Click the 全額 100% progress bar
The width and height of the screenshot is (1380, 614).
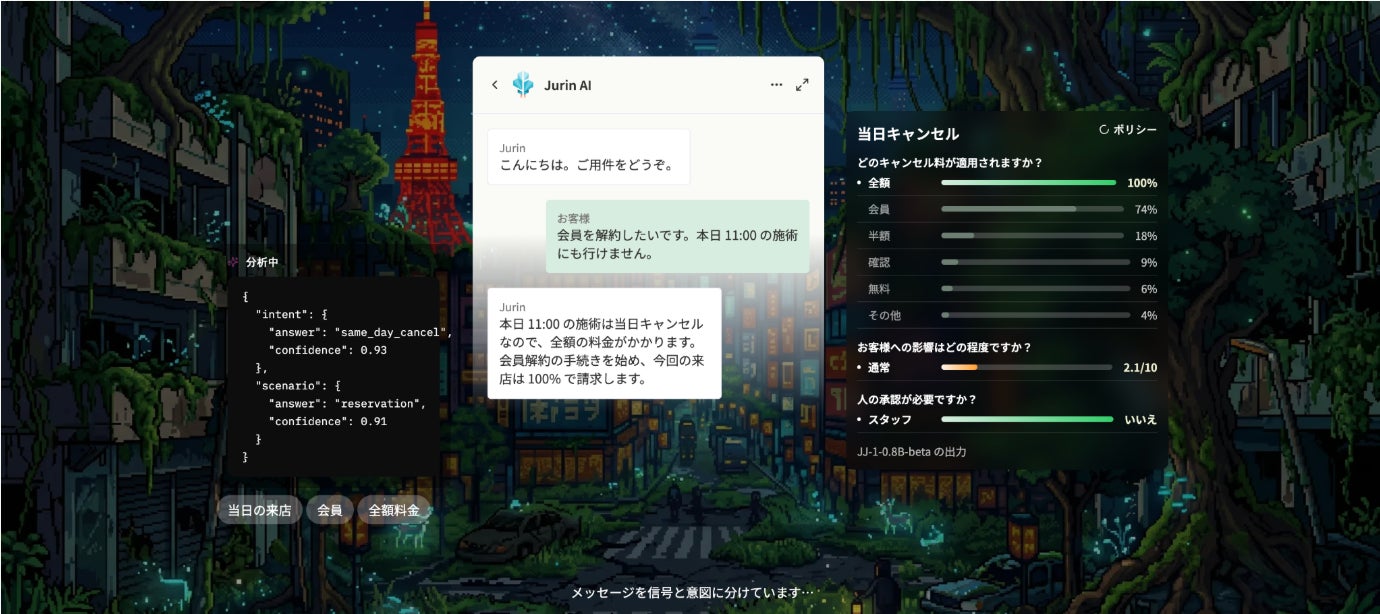(1028, 183)
